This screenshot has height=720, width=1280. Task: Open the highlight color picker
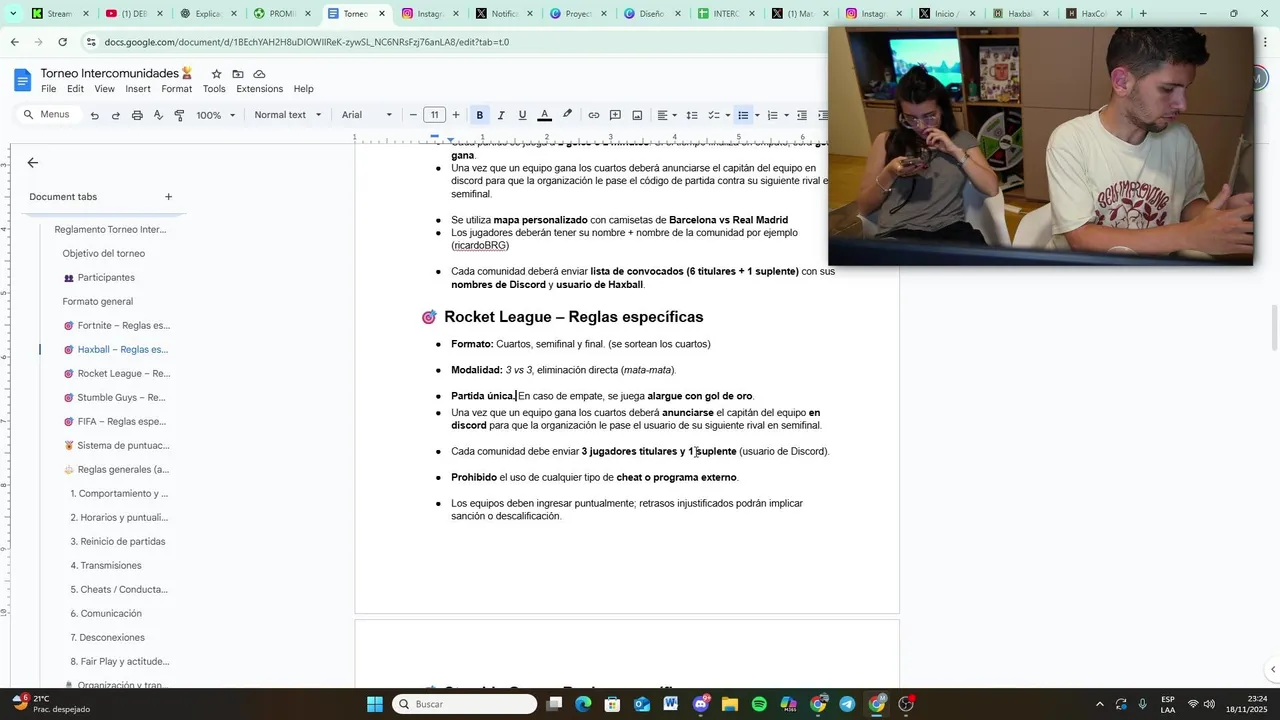[x=567, y=115]
